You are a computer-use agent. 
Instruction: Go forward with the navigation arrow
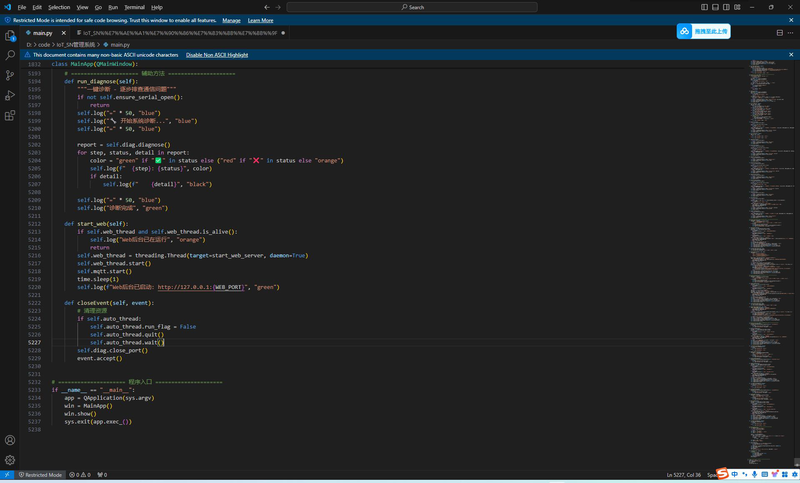[x=278, y=7]
